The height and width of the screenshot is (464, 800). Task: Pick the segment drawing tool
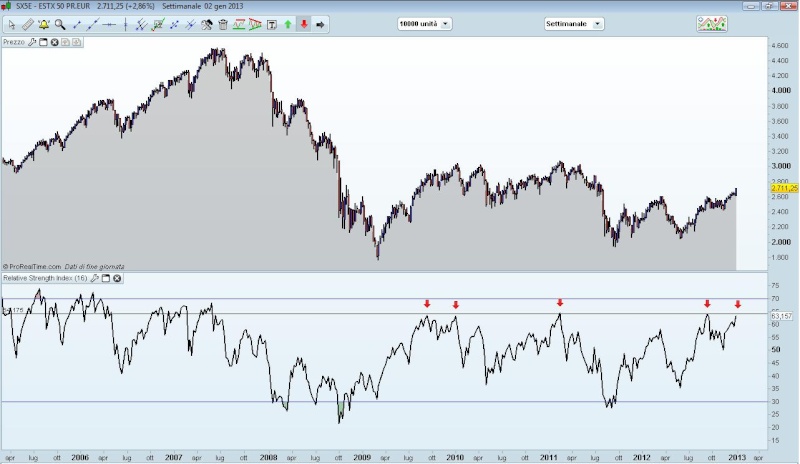(77, 25)
